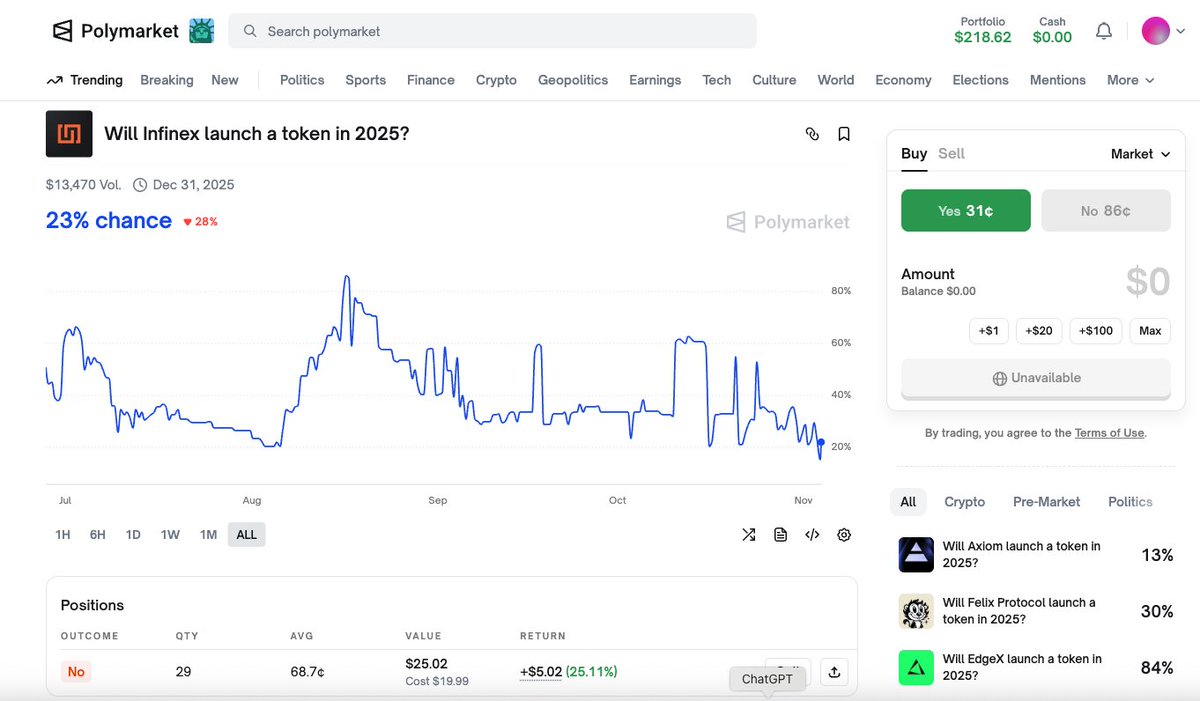Open the EdgeX market icon

coord(916,667)
